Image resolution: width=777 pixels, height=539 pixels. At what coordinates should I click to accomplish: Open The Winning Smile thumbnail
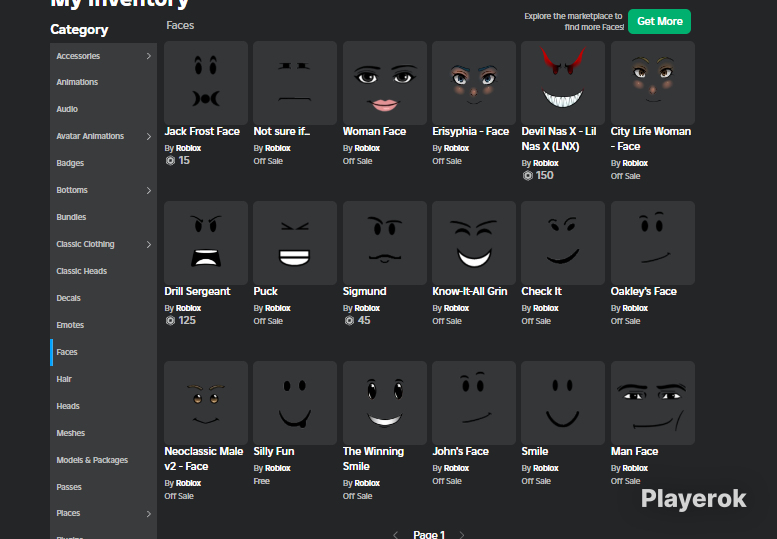pos(385,403)
